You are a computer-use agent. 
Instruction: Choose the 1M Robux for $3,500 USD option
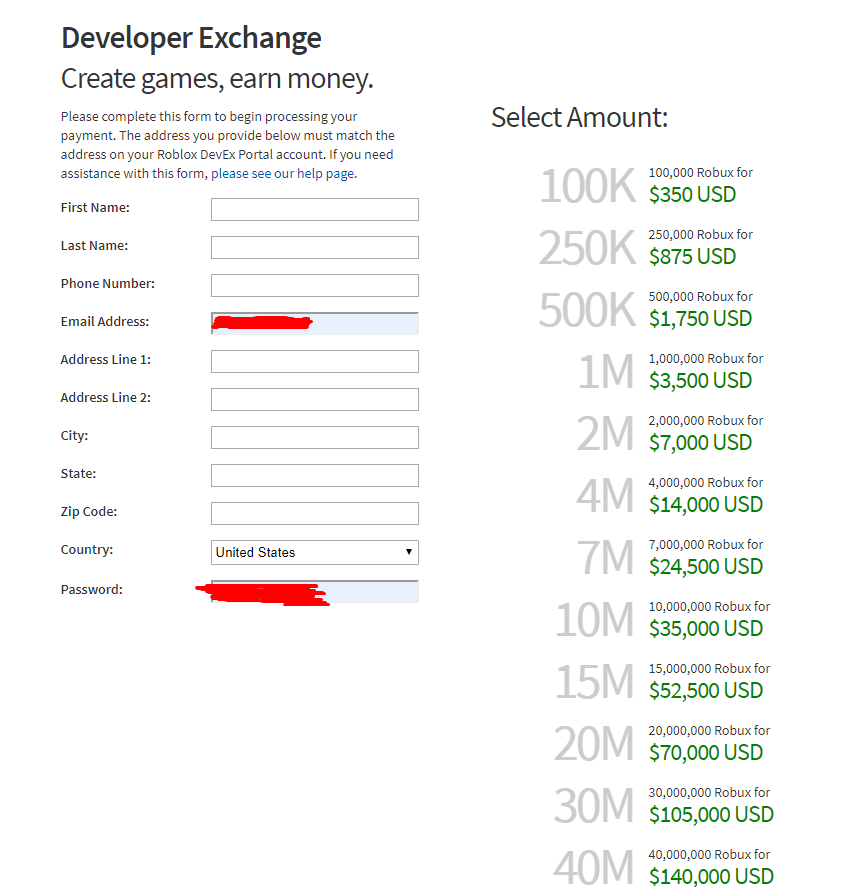click(x=670, y=372)
